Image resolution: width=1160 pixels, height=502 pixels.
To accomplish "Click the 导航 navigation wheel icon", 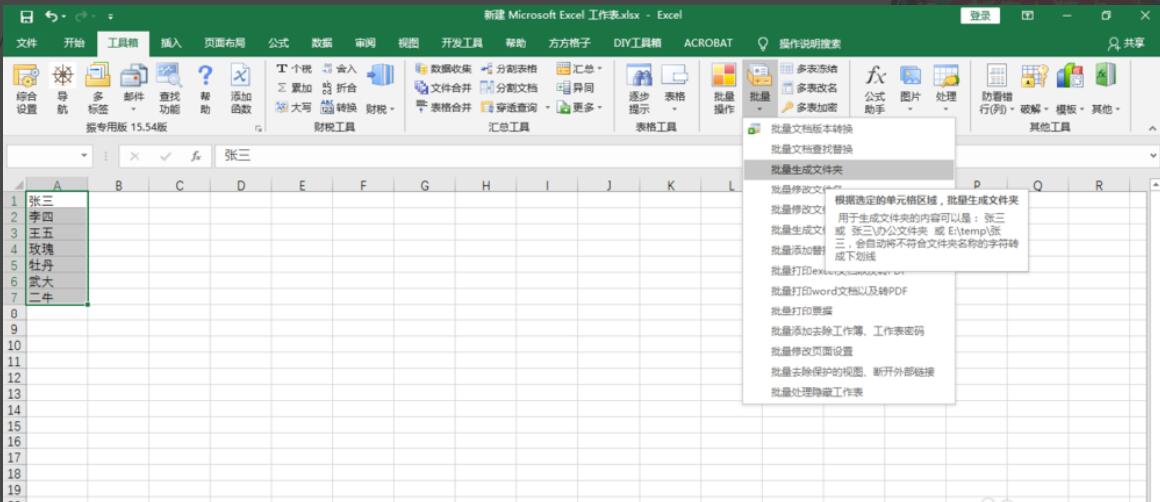I will point(62,89).
